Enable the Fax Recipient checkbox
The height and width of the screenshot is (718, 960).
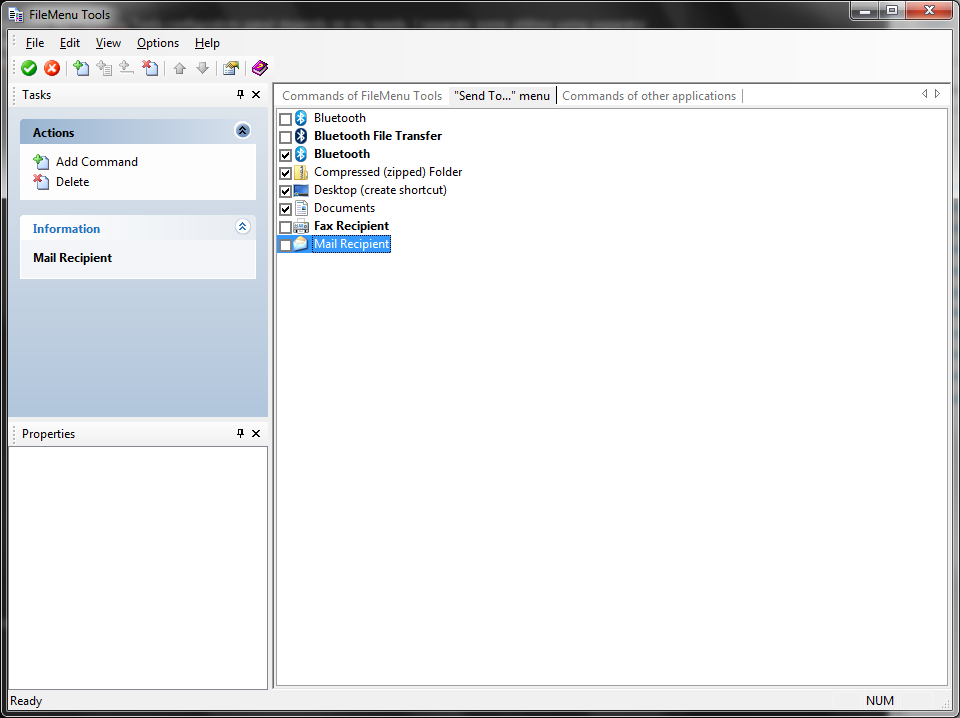(x=285, y=227)
